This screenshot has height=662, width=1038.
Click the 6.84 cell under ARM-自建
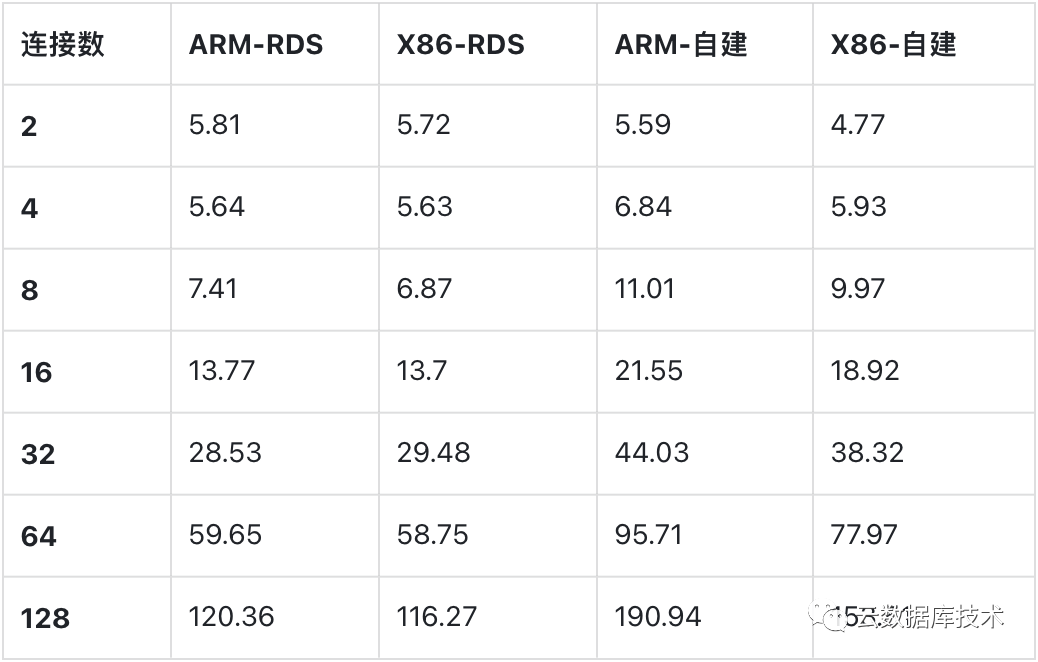(x=643, y=207)
